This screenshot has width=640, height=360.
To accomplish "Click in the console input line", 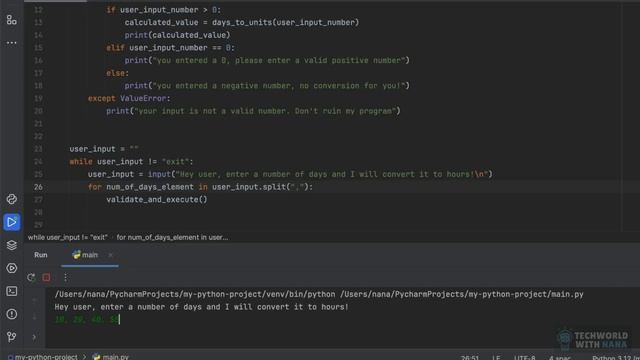I will click(87, 320).
